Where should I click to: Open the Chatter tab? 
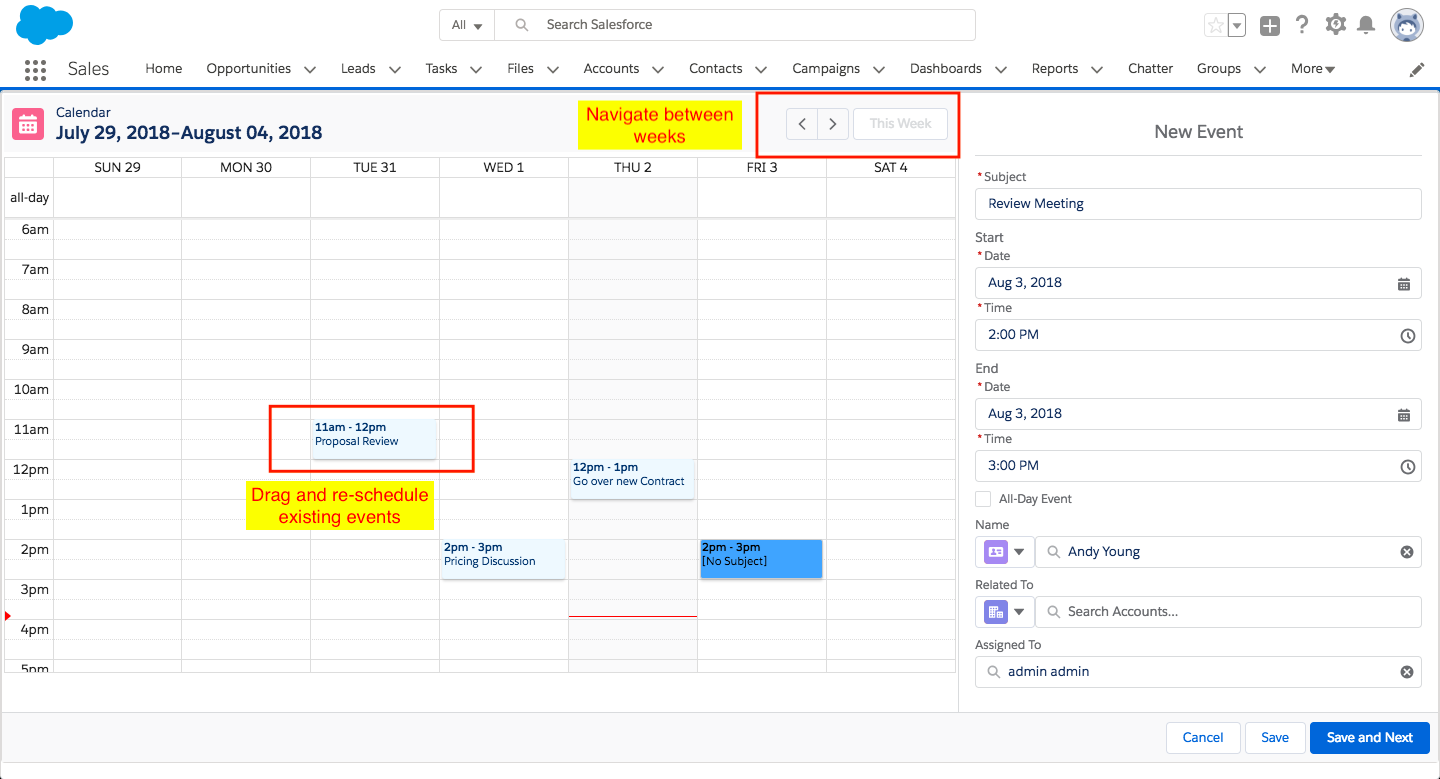1150,69
